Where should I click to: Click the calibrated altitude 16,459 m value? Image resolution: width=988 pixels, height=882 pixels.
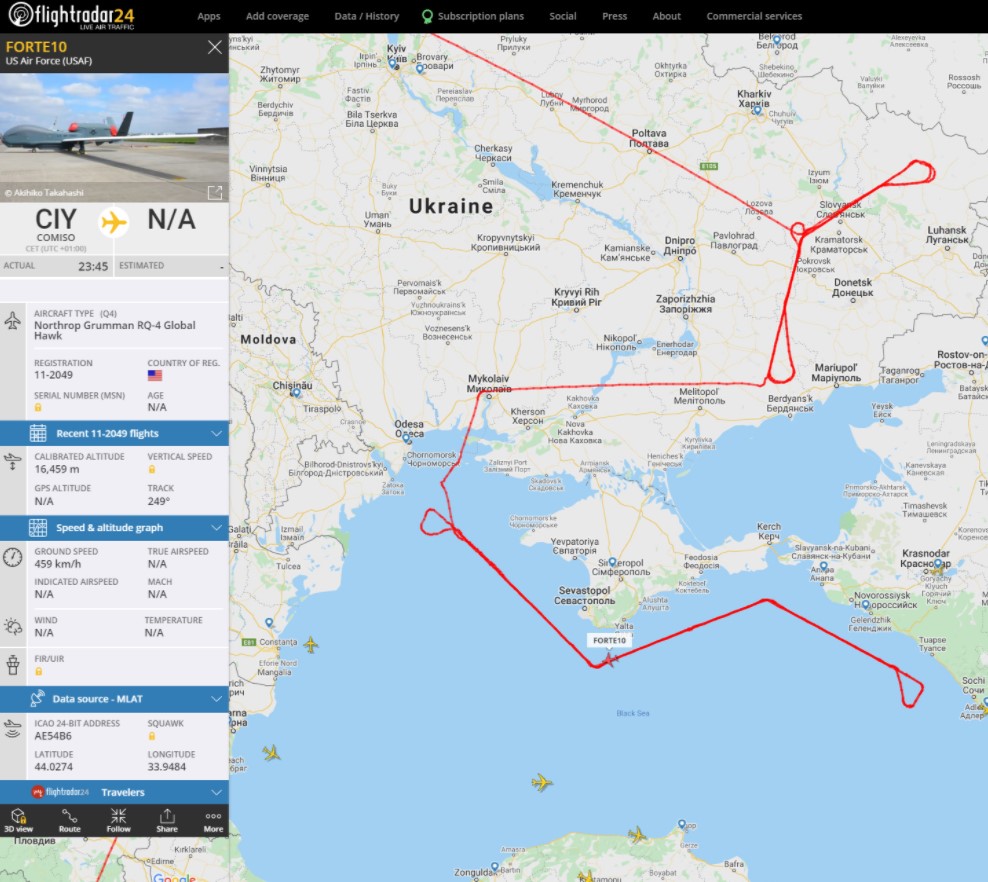tap(57, 469)
